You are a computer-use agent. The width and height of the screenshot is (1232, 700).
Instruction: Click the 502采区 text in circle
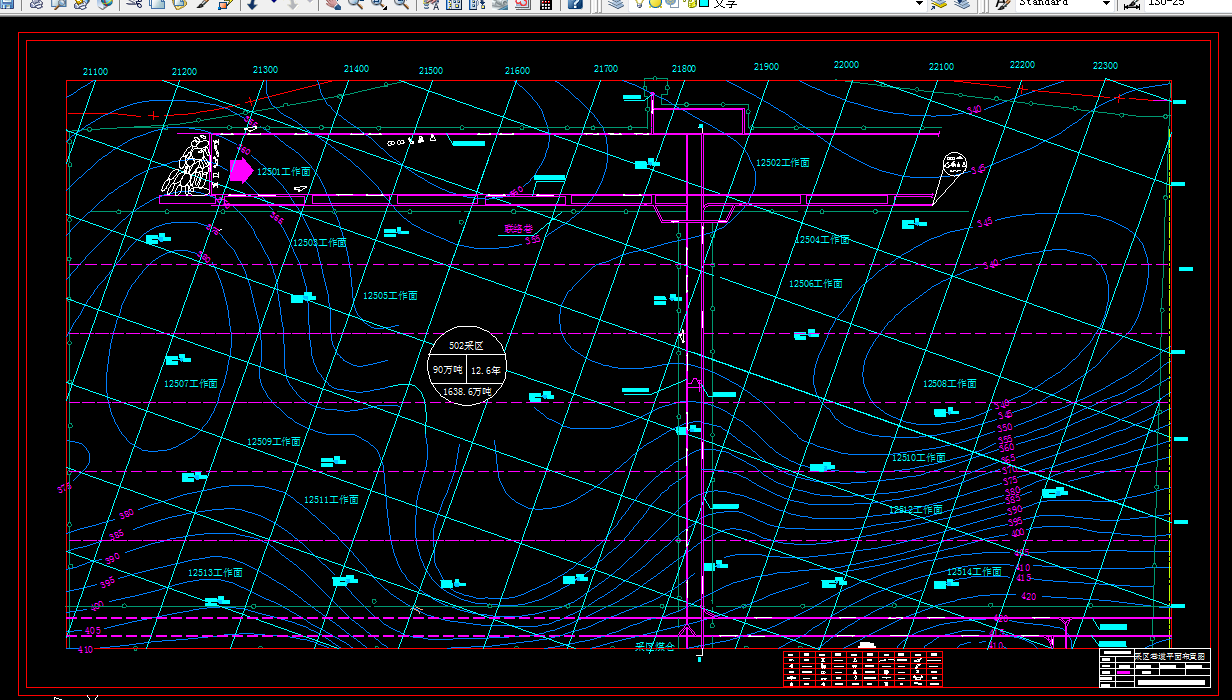(x=466, y=345)
